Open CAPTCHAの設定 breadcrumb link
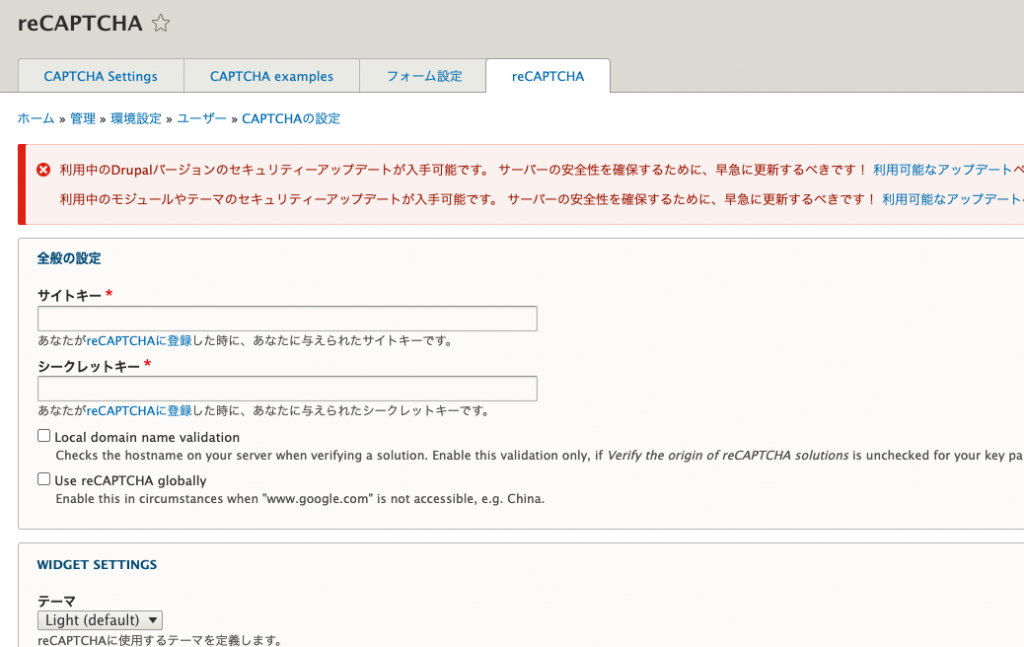The height and width of the screenshot is (647, 1024). click(291, 118)
